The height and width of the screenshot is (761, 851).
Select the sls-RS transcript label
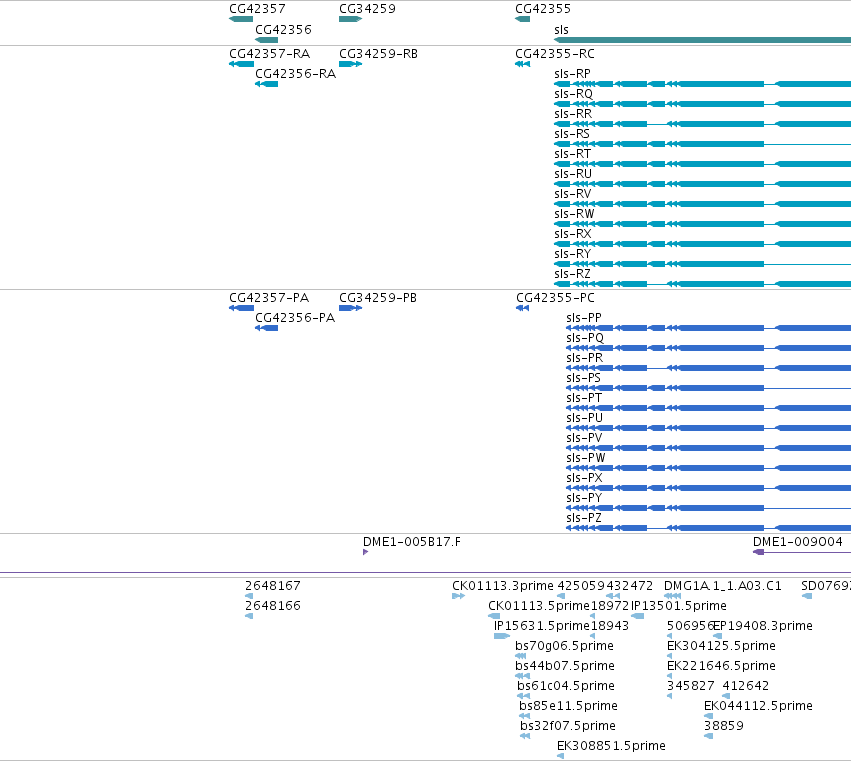tap(572, 134)
